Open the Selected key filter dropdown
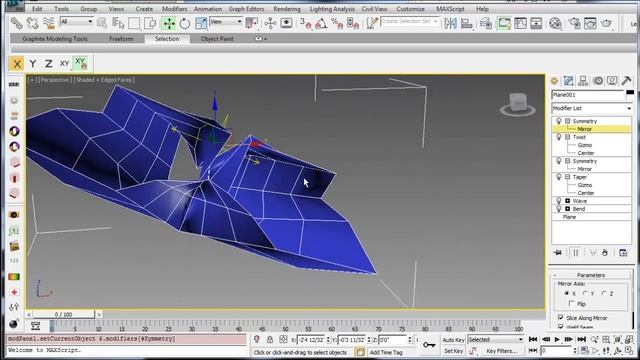 point(495,340)
